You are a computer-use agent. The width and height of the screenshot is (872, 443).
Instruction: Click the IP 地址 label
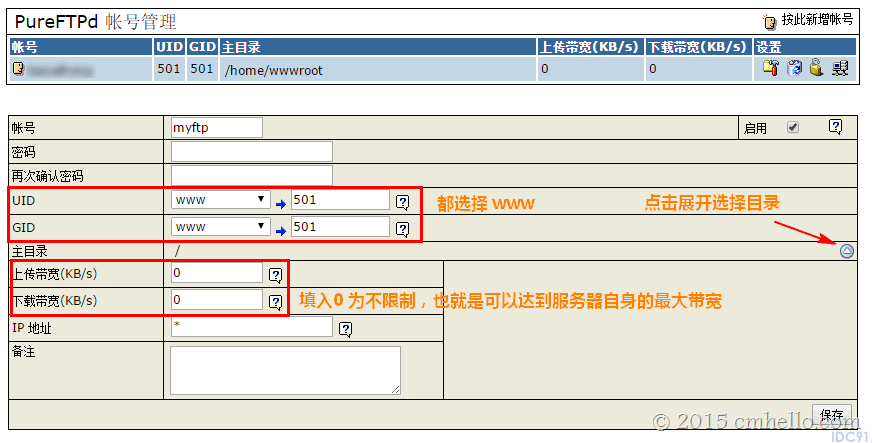pyautogui.click(x=32, y=328)
